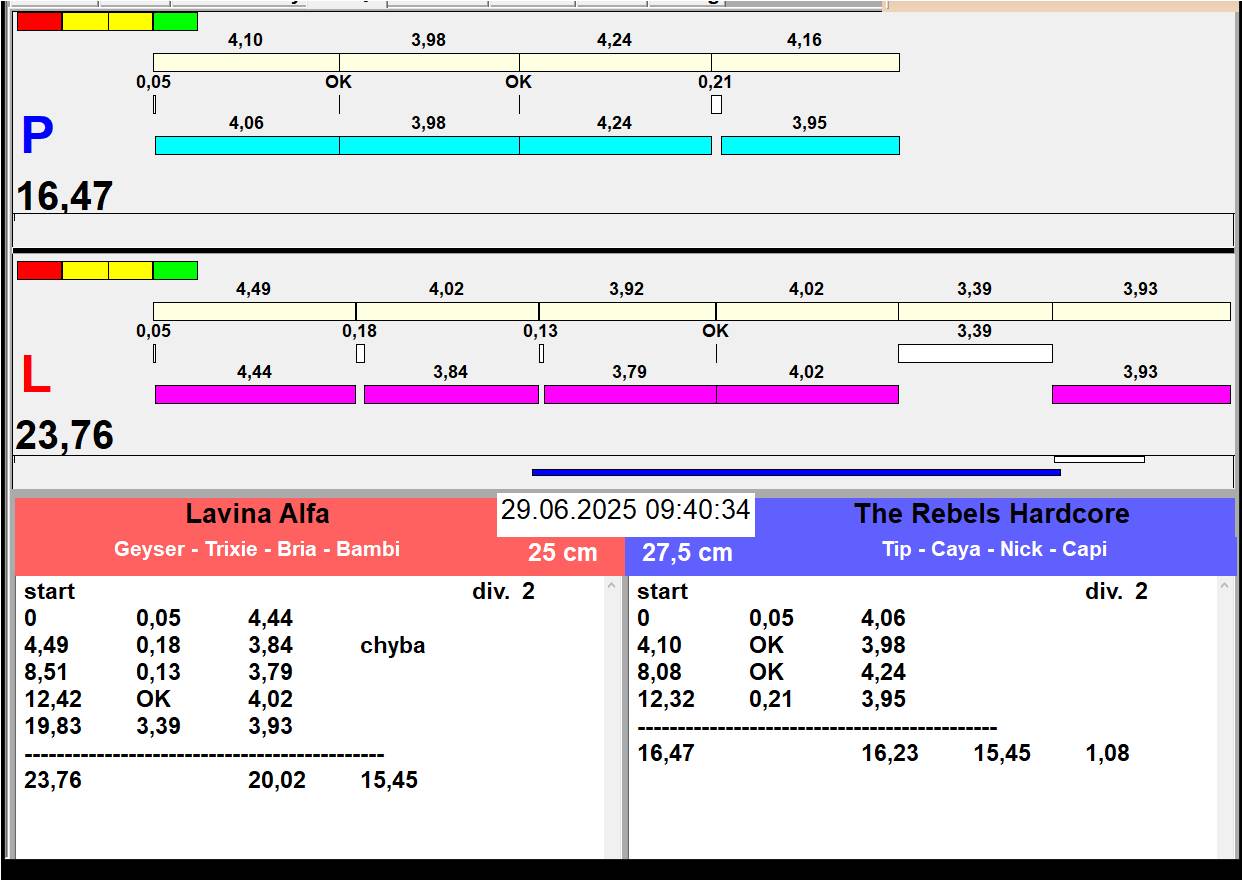Select the 8,51 cell in Lavina Alfa table
Image resolution: width=1242 pixels, height=880 pixels.
pos(47,673)
